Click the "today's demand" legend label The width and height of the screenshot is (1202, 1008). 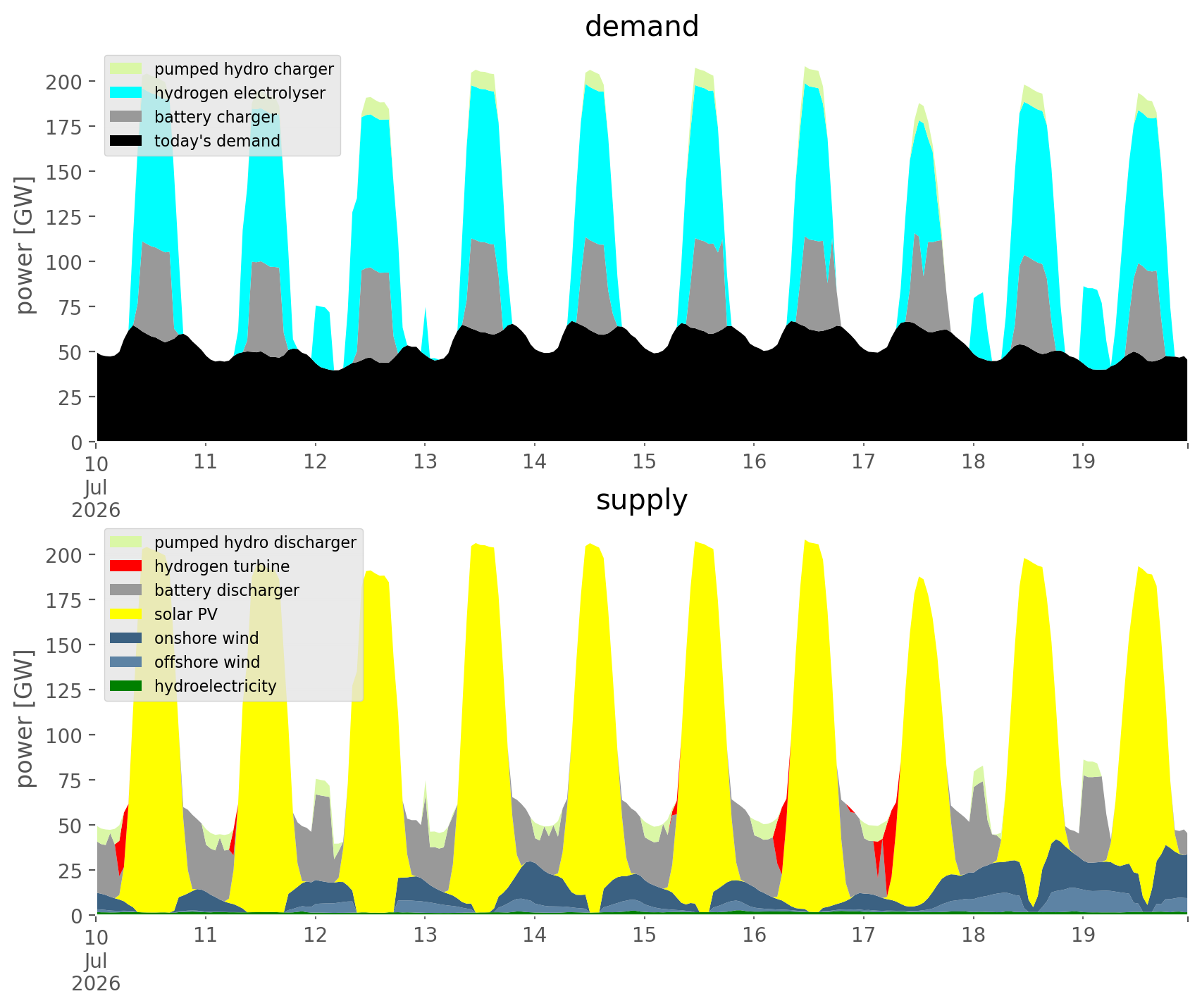point(217,141)
